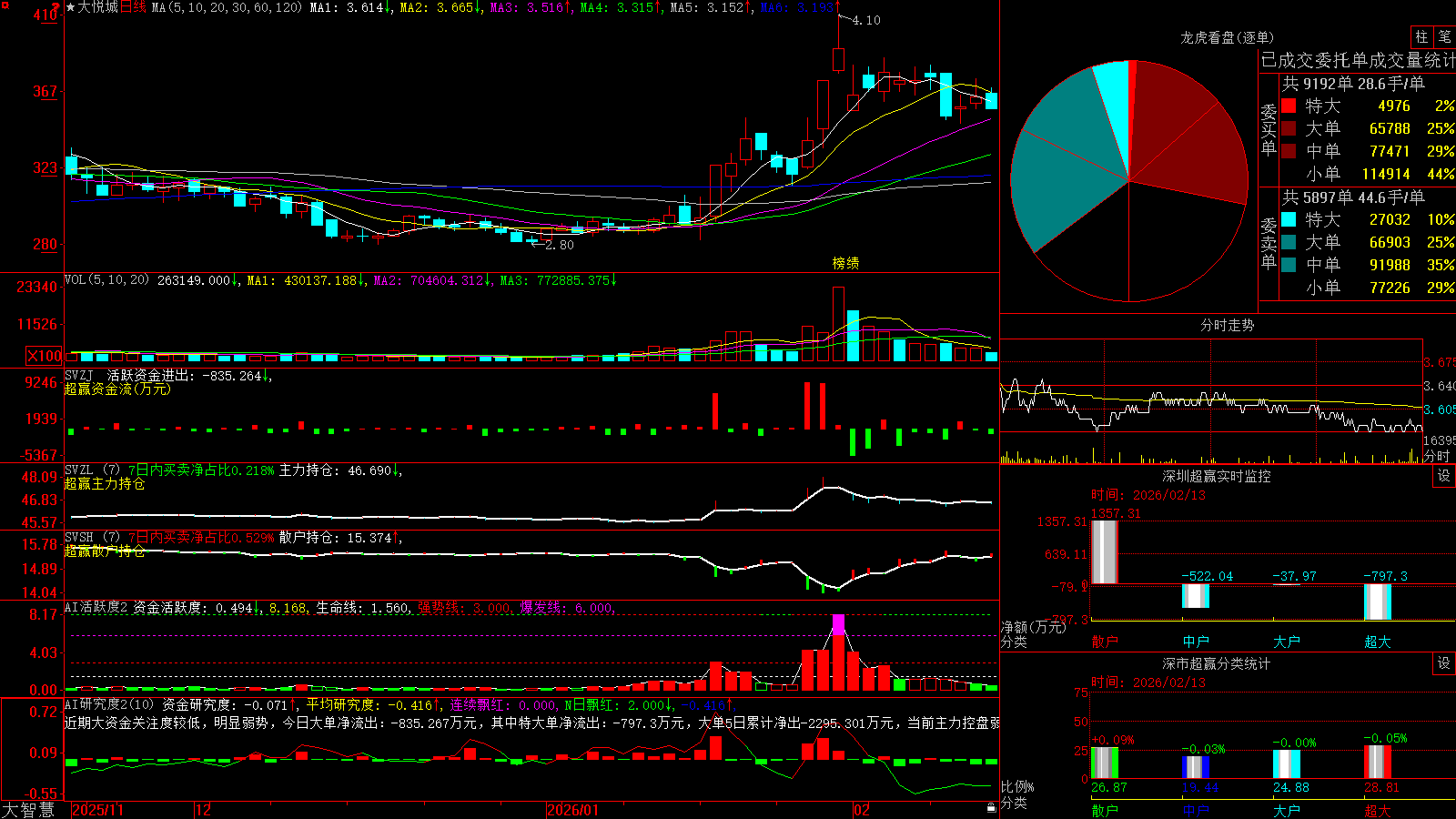Click the 散户 bar showing 1357.31

(x=1104, y=551)
